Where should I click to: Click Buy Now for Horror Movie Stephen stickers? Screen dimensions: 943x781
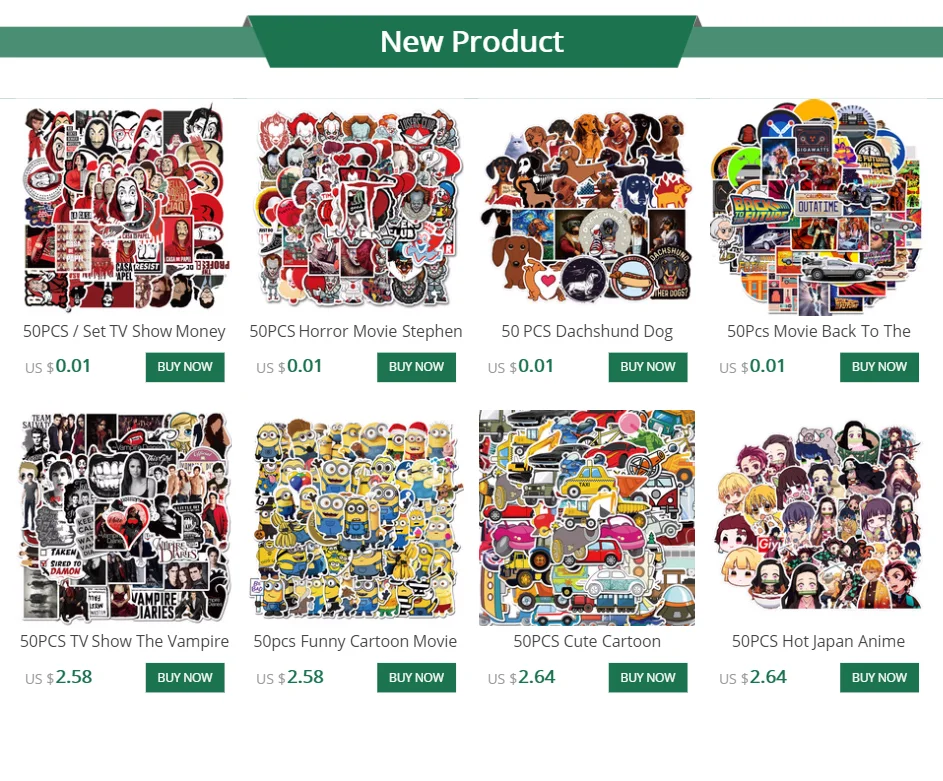point(416,367)
